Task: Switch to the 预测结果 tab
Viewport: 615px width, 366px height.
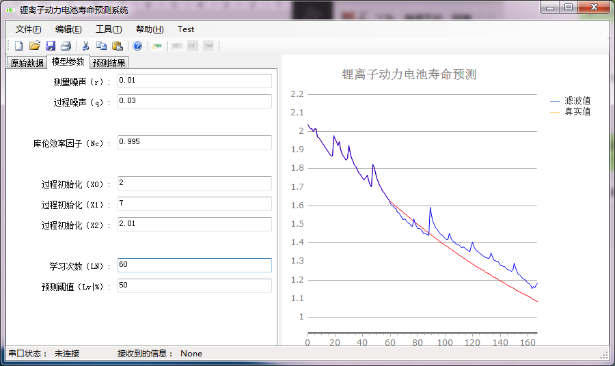Action: pyautogui.click(x=109, y=63)
